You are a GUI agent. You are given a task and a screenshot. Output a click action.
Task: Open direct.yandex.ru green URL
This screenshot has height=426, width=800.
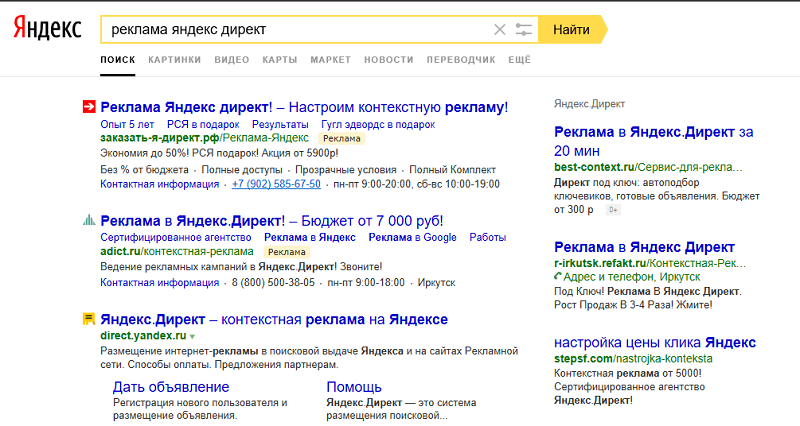point(143,336)
